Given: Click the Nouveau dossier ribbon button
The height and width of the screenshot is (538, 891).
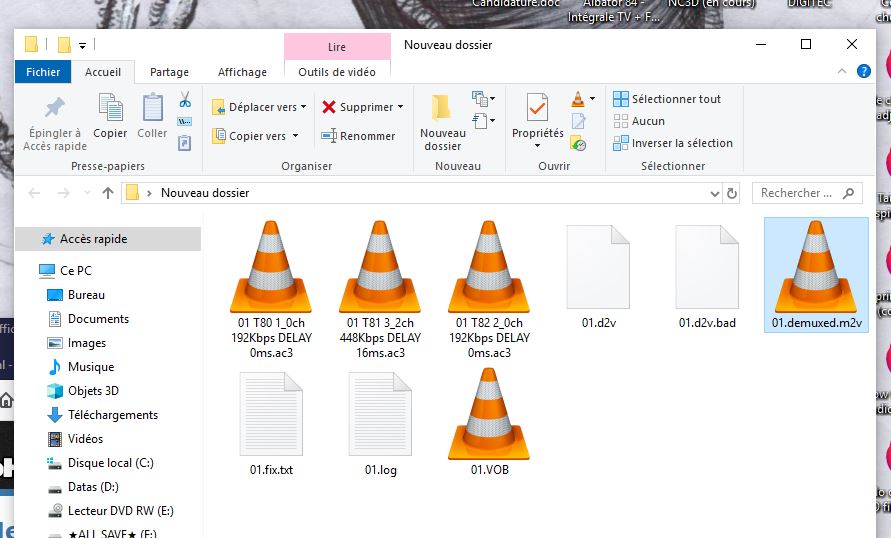Looking at the screenshot, I should coord(443,122).
